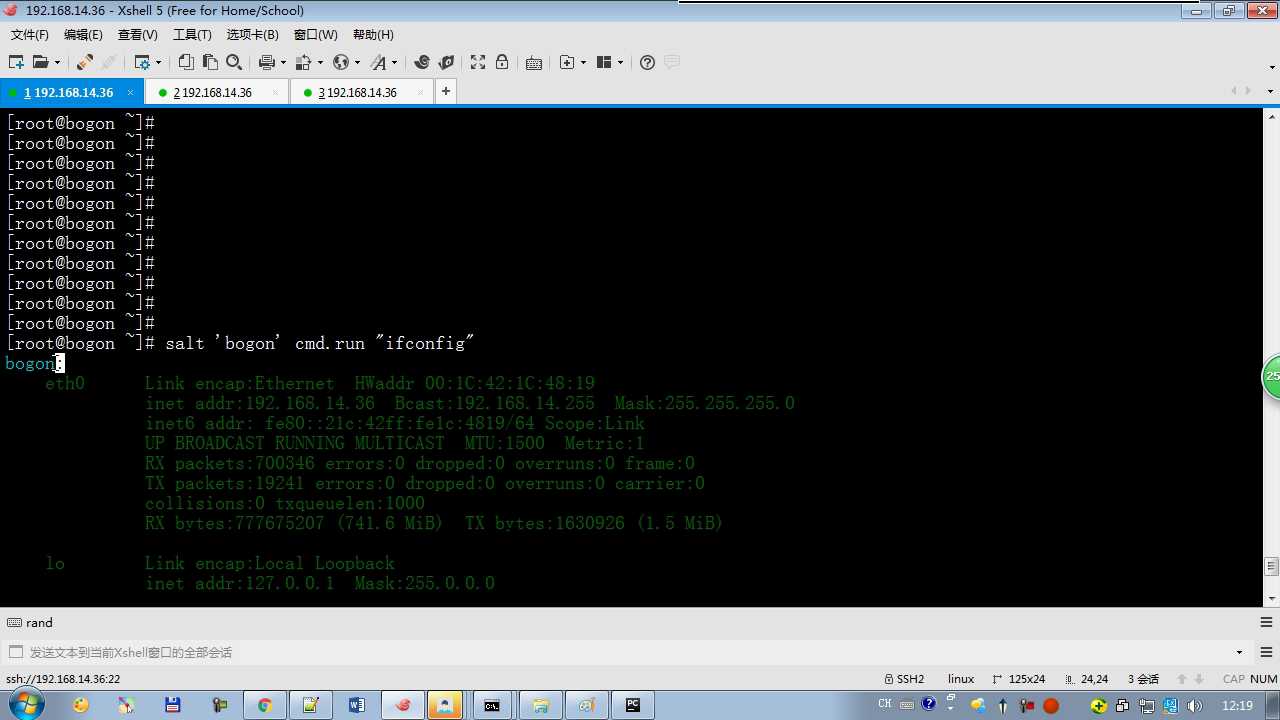Expand the font dropdown arrow
1280x720 pixels.
tap(395, 62)
